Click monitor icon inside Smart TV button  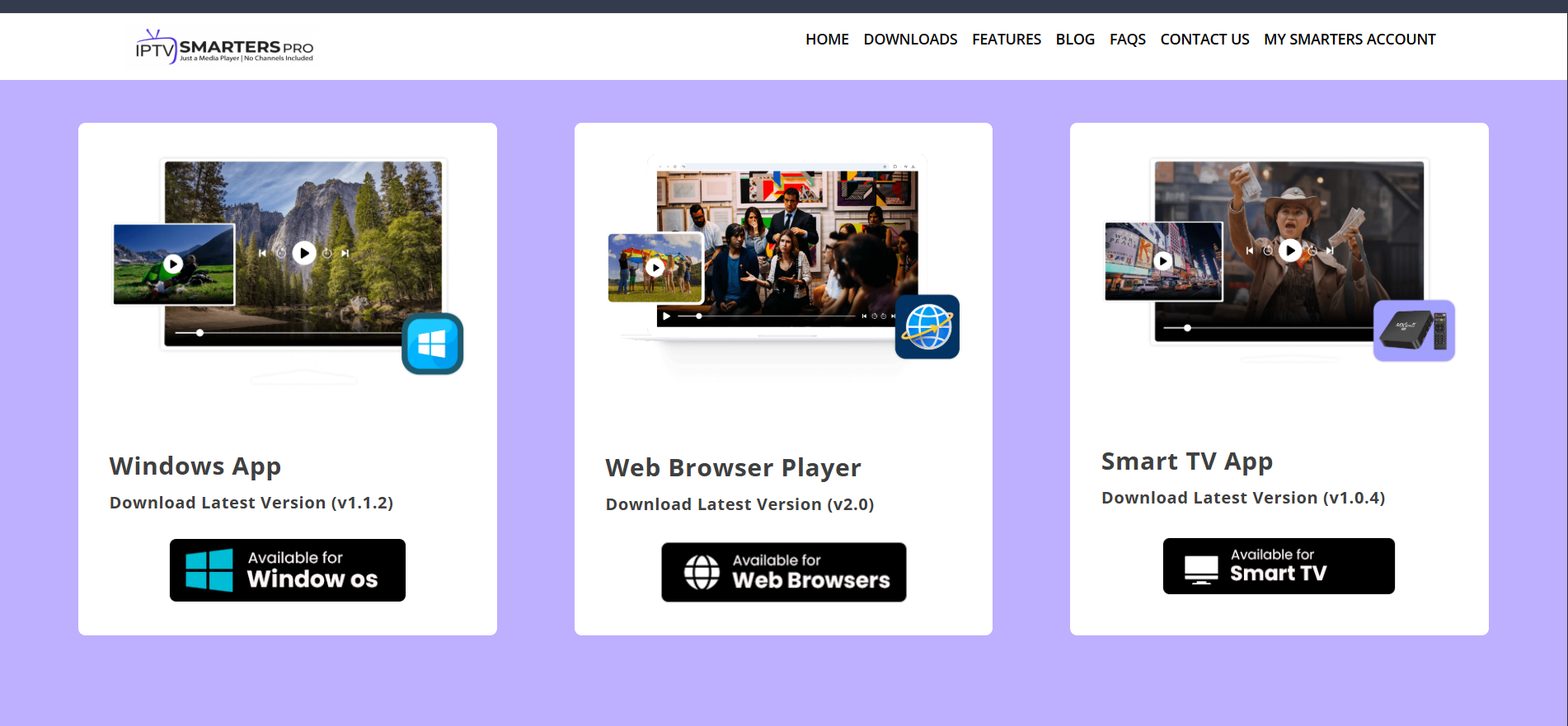click(x=1201, y=569)
